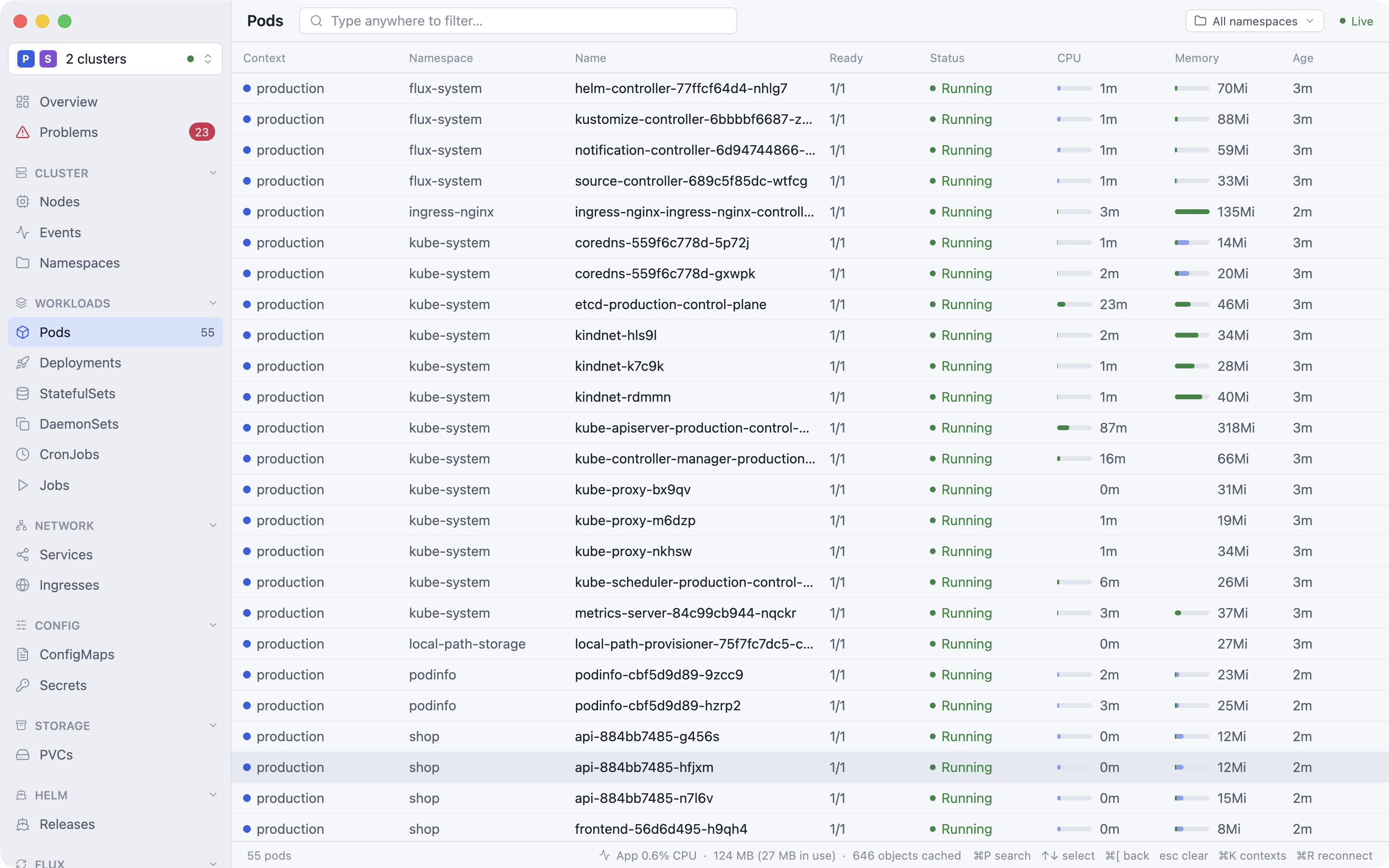Click the Jobs play triangle icon
The image size is (1389, 868).
[x=22, y=485]
